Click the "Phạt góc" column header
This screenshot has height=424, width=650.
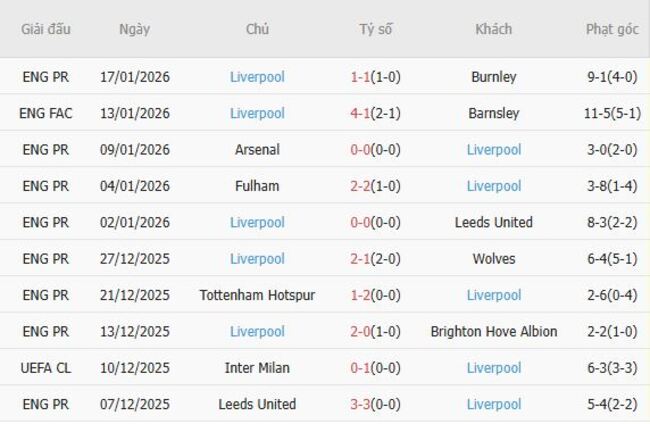(x=612, y=29)
